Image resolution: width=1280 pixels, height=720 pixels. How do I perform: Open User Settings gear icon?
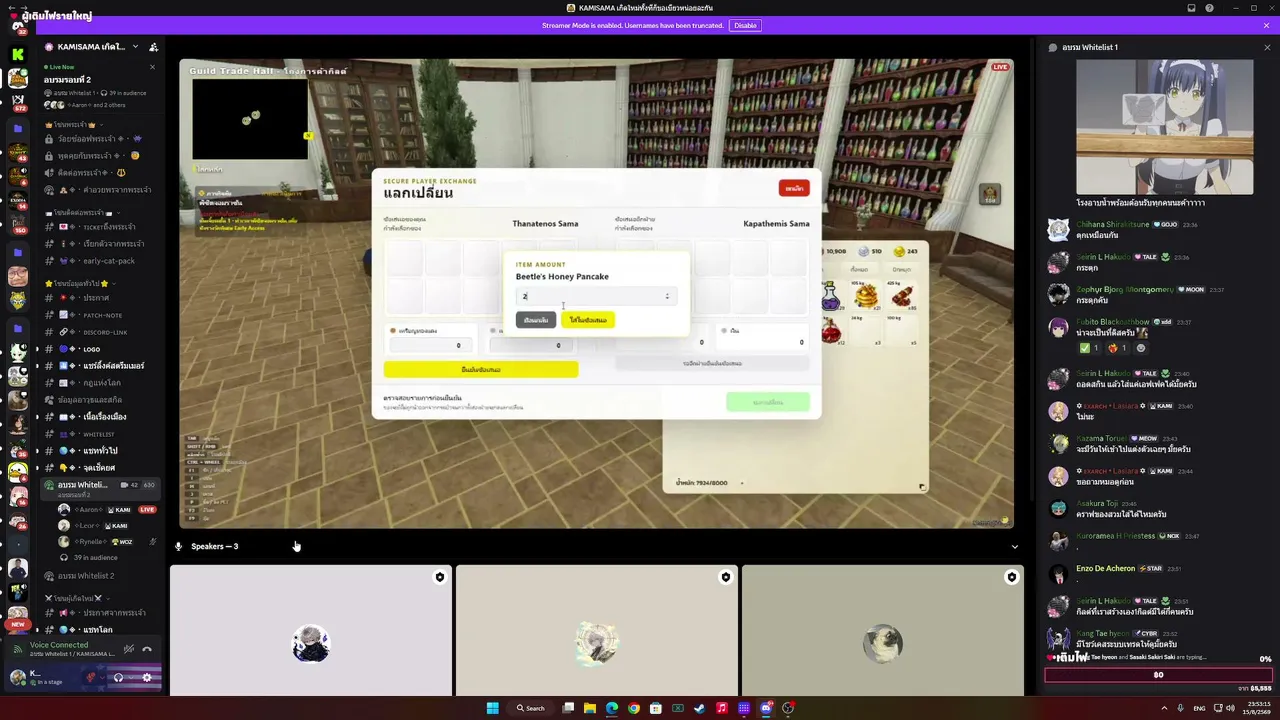click(146, 677)
